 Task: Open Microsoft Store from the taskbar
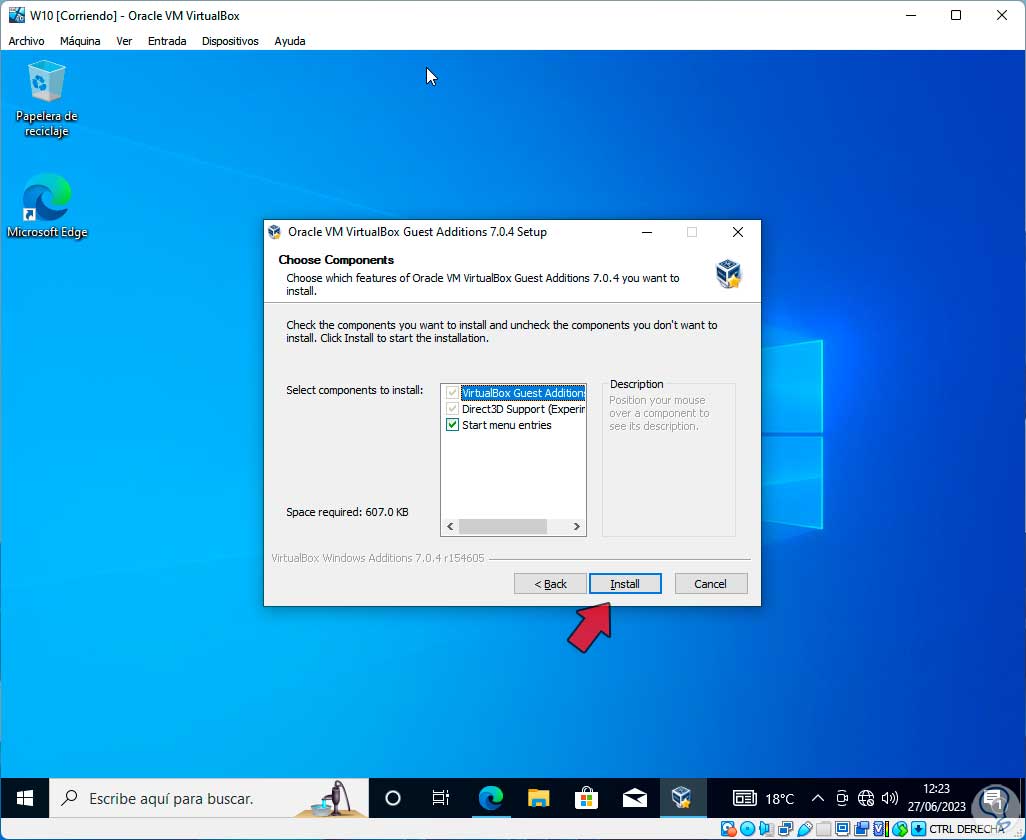click(x=586, y=798)
